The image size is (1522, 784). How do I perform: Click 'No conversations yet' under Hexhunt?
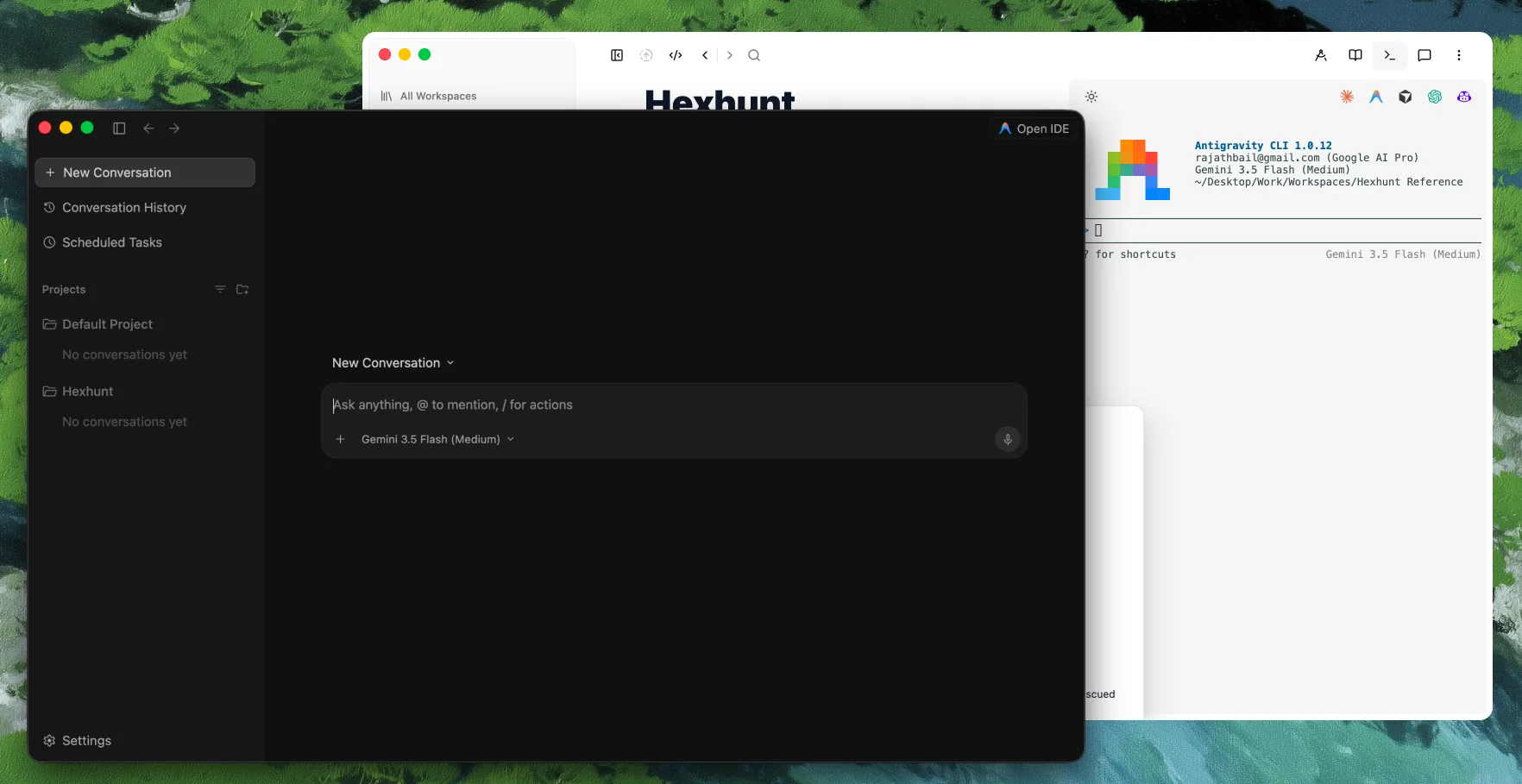point(124,422)
